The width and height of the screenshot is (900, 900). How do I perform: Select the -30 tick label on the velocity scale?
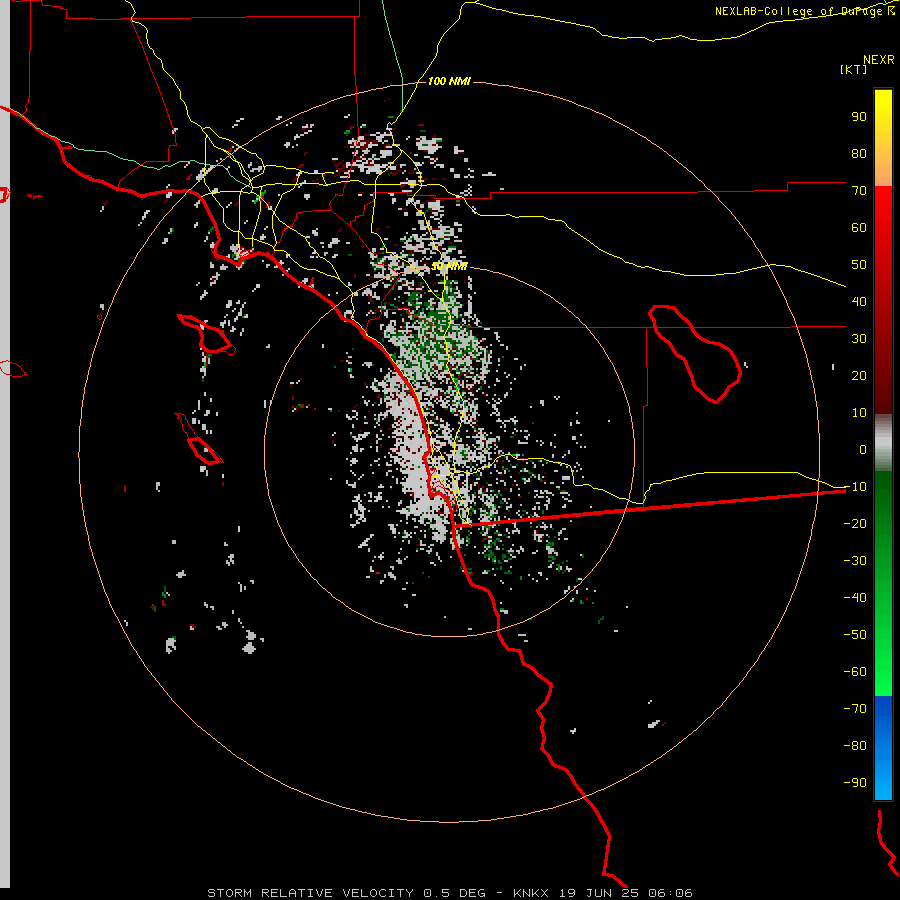pos(855,561)
